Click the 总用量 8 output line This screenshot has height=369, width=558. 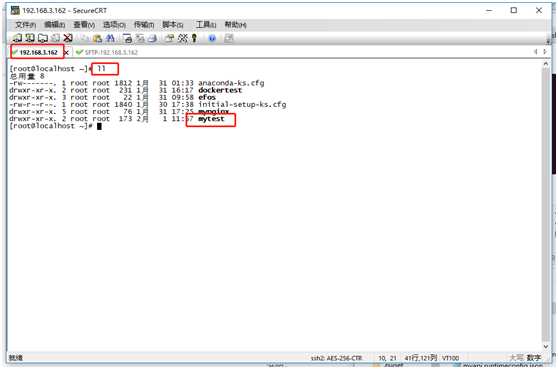tap(27, 76)
